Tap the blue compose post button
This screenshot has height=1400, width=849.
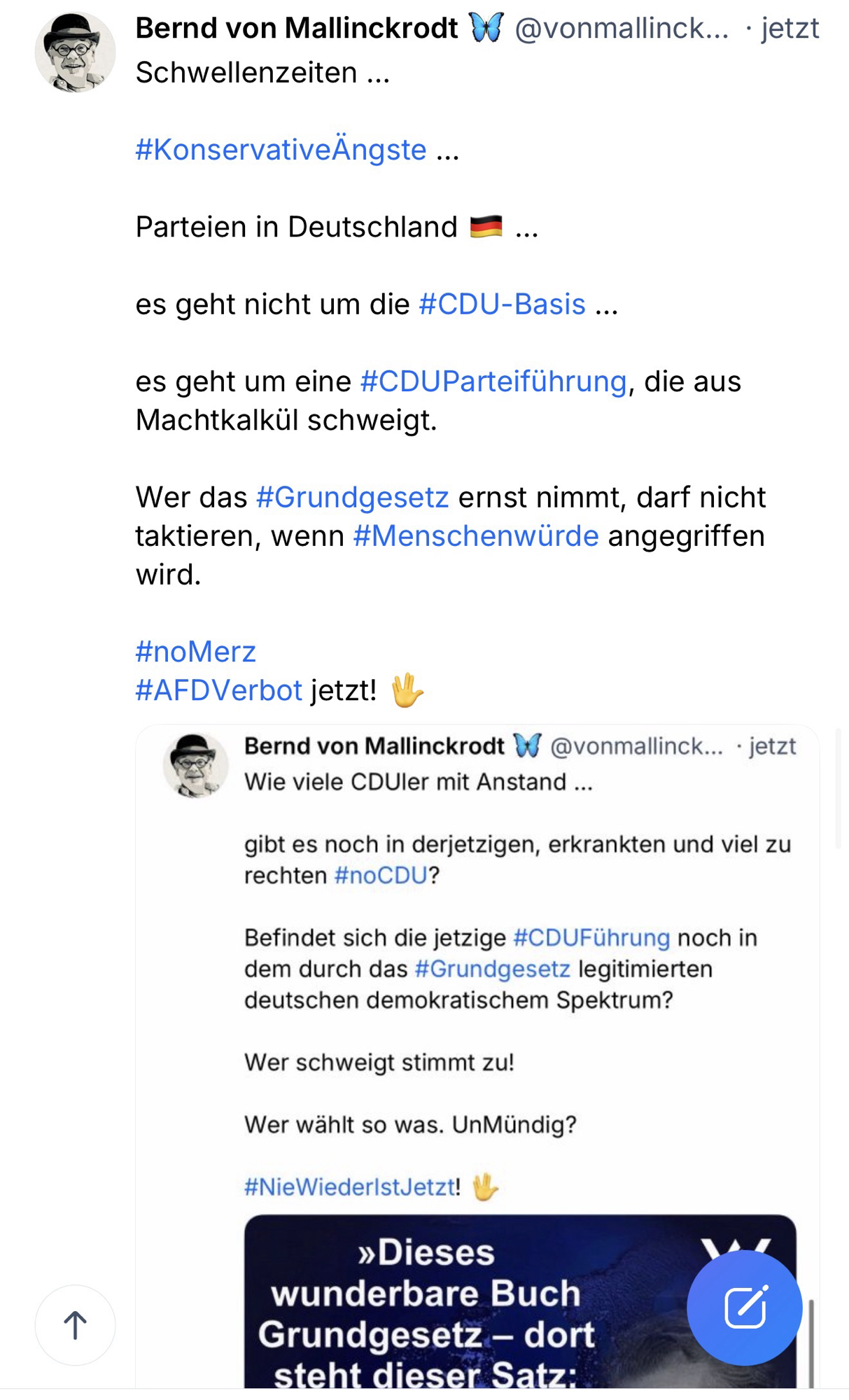744,1307
